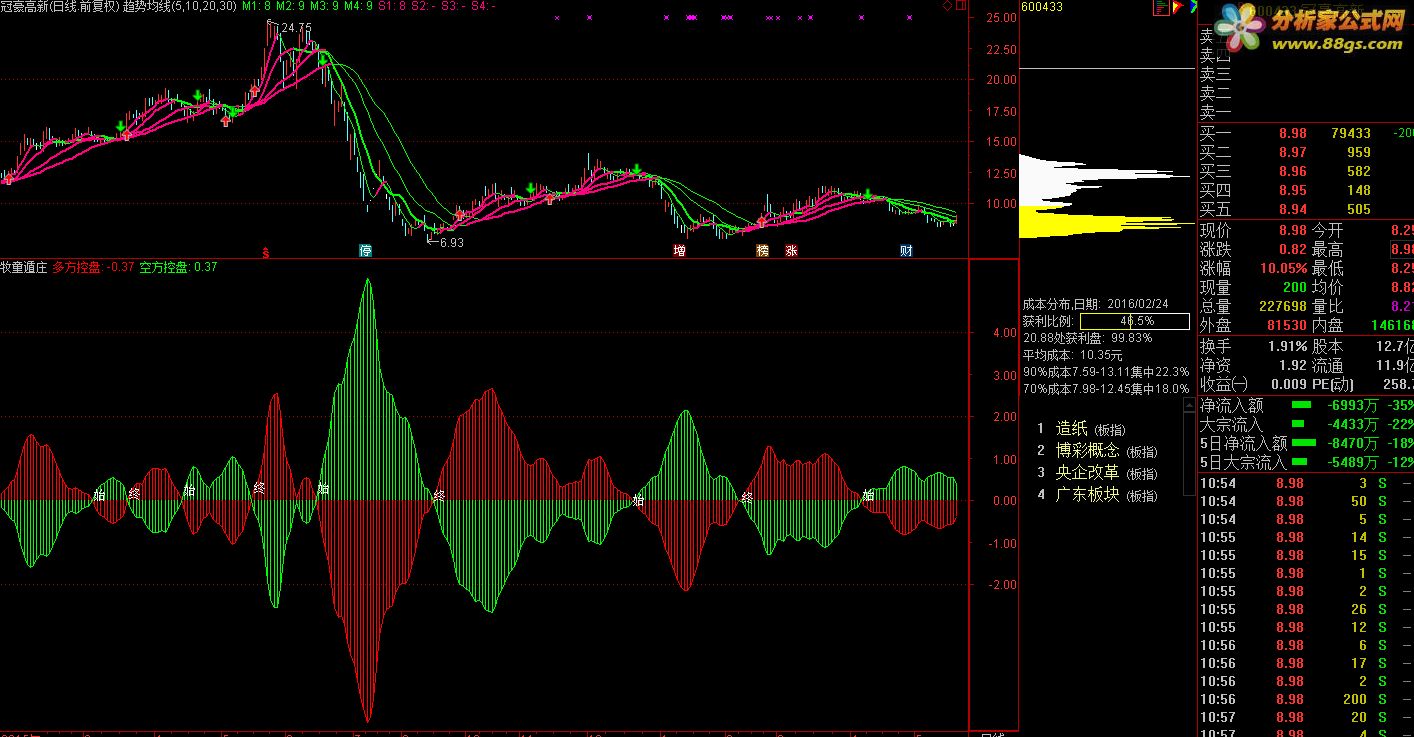Open the 广东板块 sector link

coord(1087,495)
